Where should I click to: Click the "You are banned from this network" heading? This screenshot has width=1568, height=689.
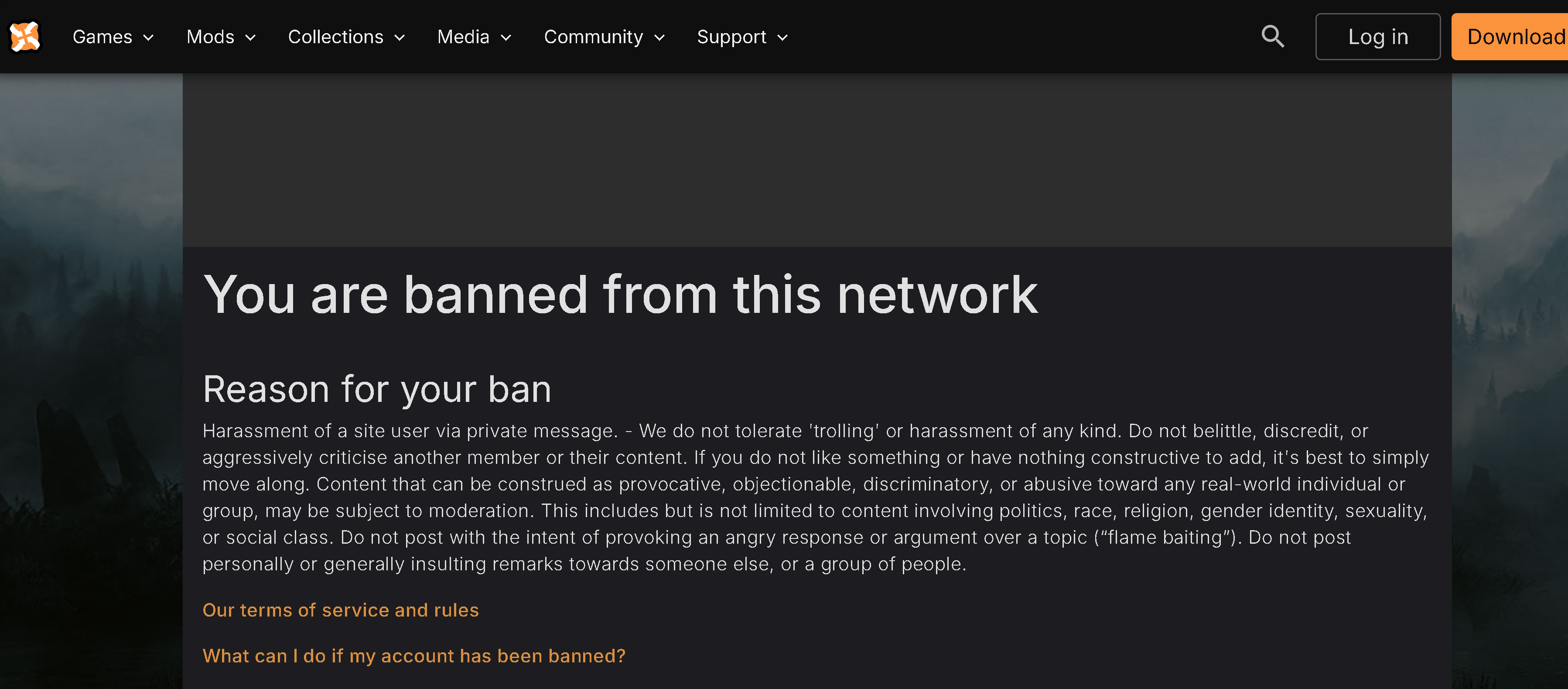click(x=620, y=294)
